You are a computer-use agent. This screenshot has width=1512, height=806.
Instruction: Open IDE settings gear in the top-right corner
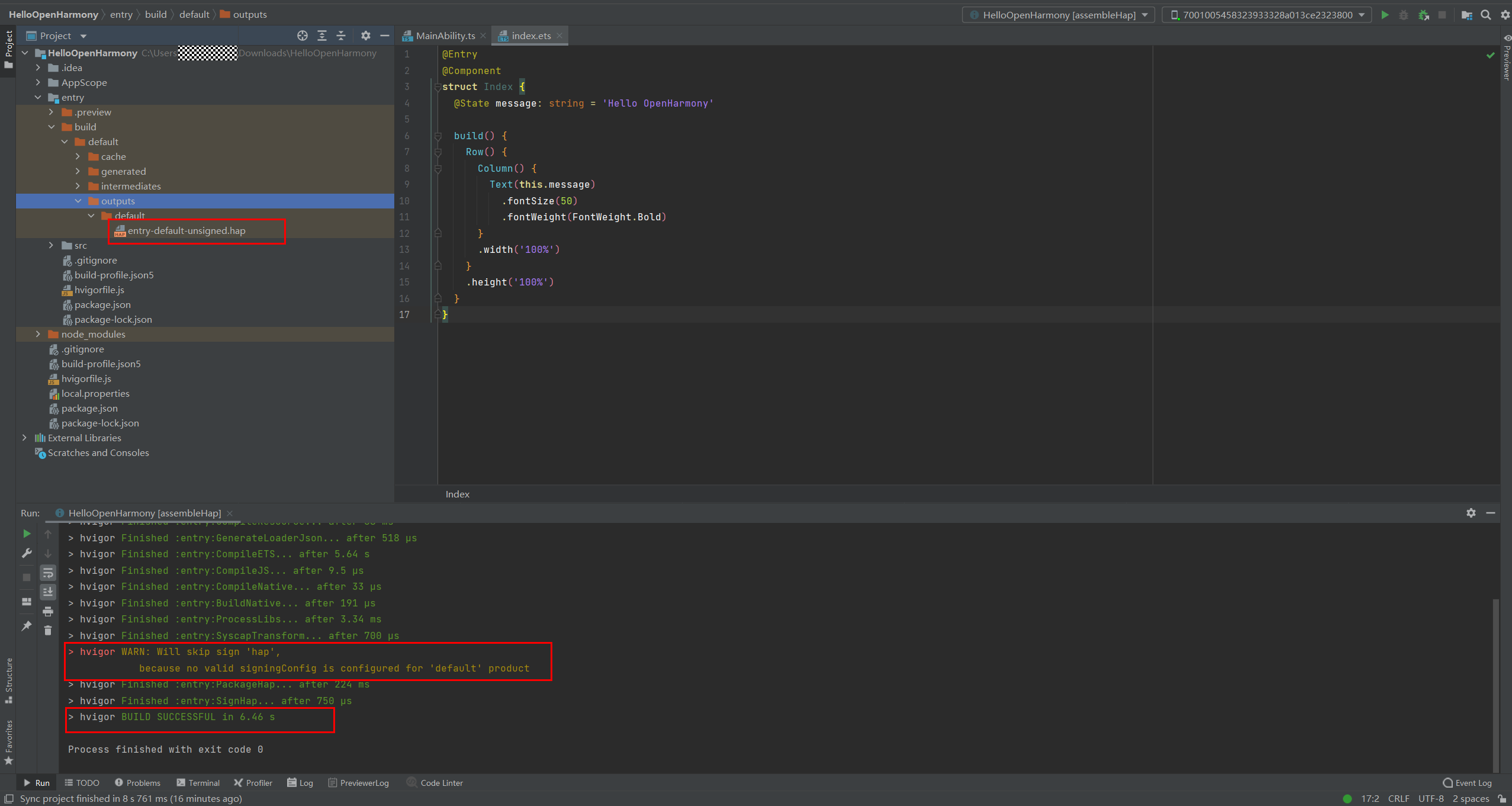point(1505,15)
